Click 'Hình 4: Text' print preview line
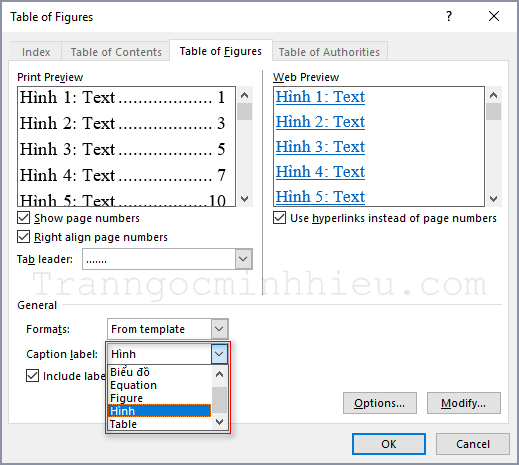The width and height of the screenshot is (519, 465). [123, 175]
